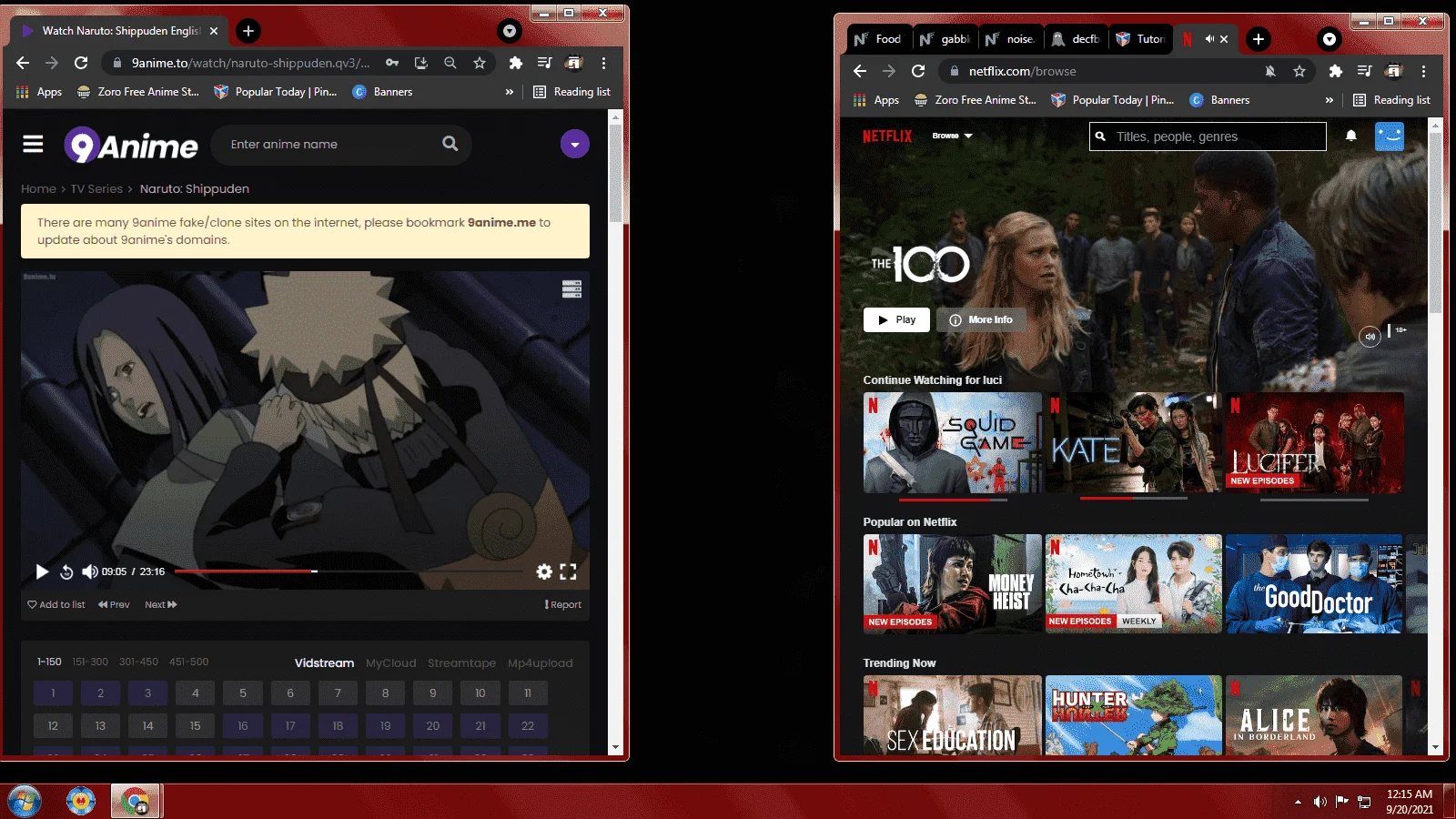The width and height of the screenshot is (1456, 819).
Task: Expand the Netflix Browse dropdown
Action: [x=952, y=136]
